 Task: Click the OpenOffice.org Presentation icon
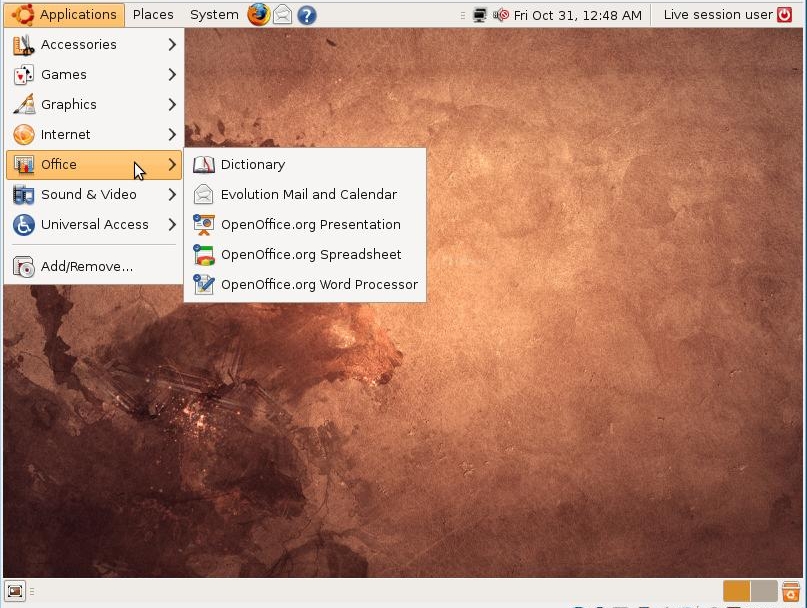click(x=204, y=225)
